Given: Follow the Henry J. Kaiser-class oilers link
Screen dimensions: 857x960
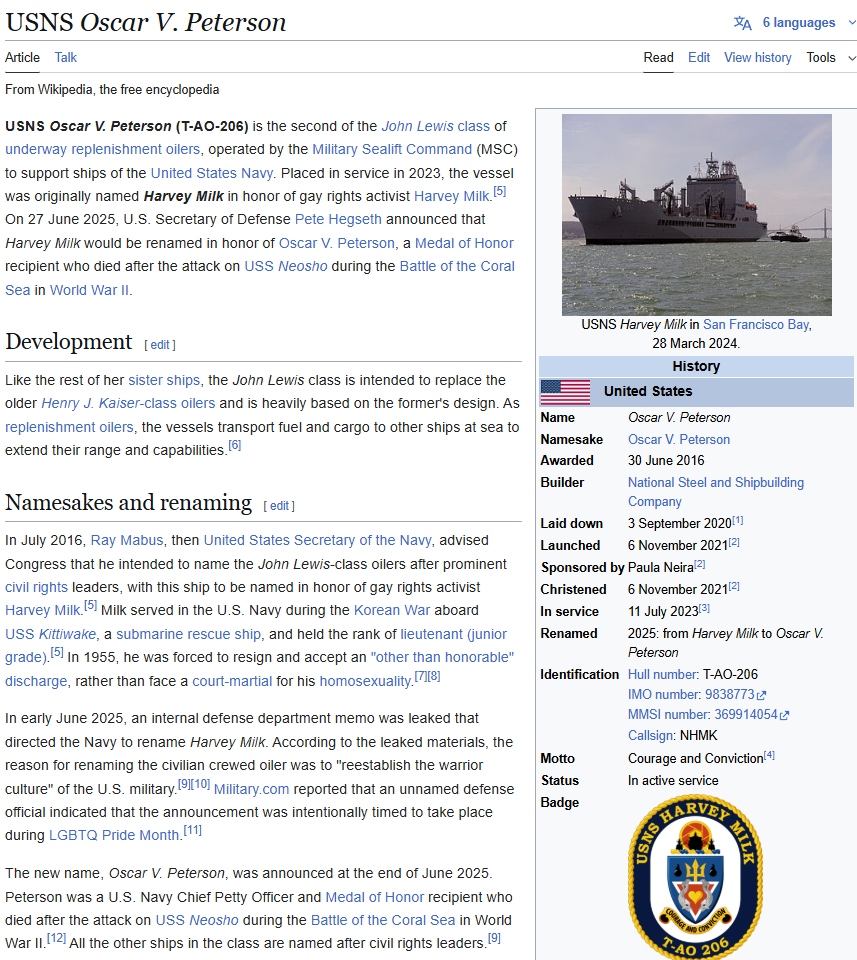Looking at the screenshot, I should (128, 403).
